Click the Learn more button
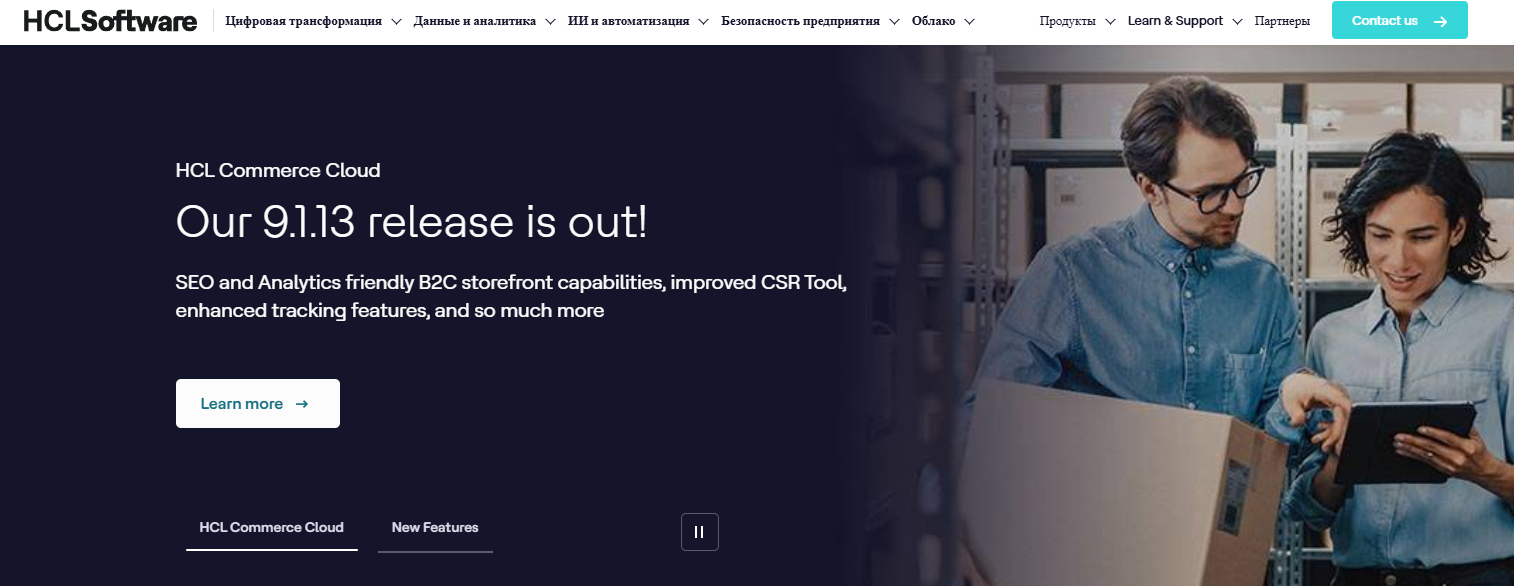Viewport: 1514px width, 586px height. point(258,404)
